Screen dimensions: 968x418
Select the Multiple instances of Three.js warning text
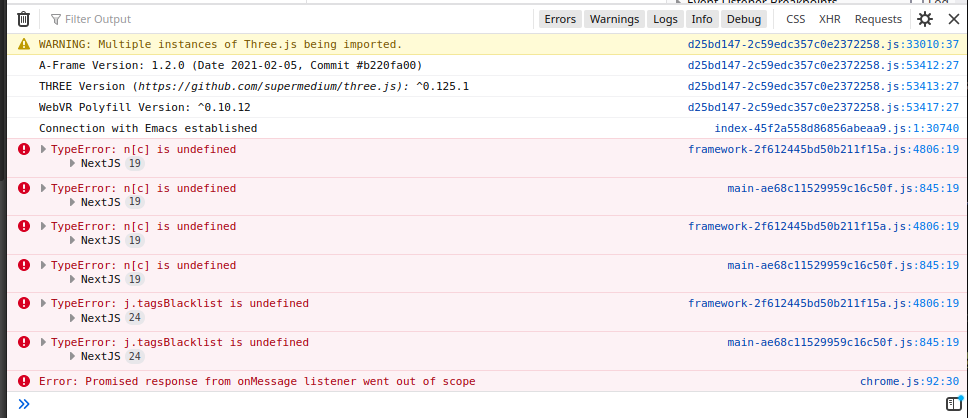tap(220, 44)
